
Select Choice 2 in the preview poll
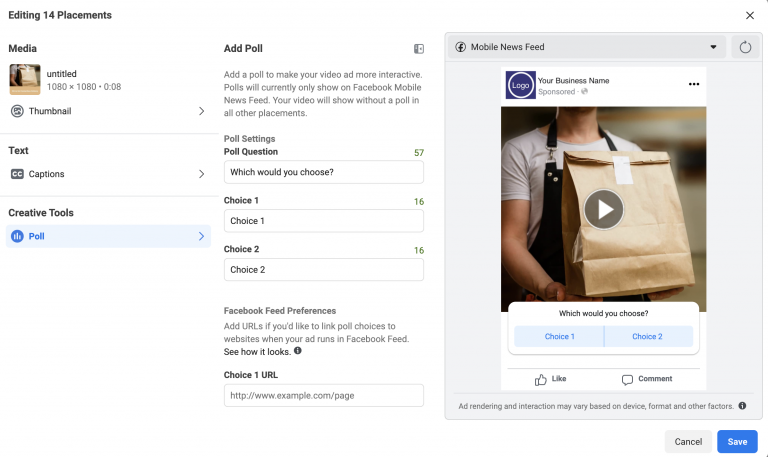pos(647,337)
